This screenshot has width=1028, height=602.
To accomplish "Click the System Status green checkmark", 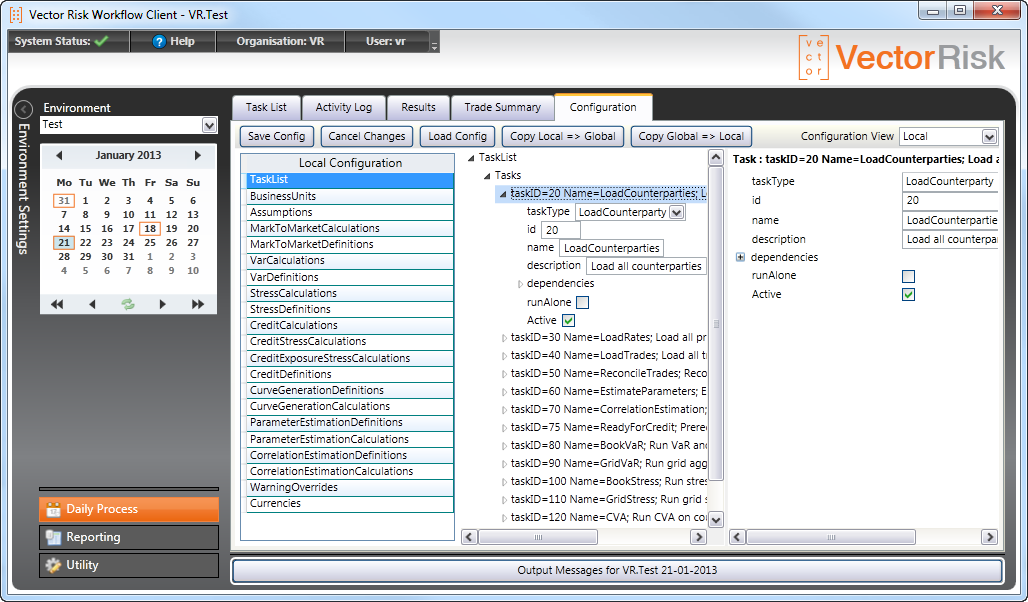I will pos(102,41).
